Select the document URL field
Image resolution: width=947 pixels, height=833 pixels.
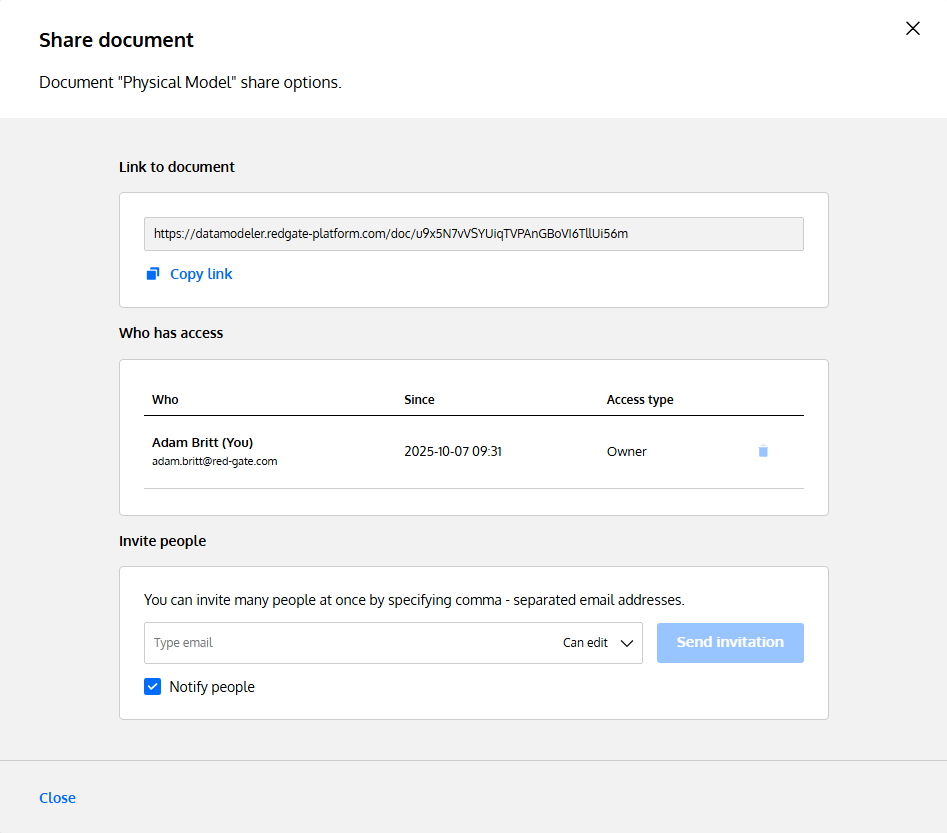point(473,234)
